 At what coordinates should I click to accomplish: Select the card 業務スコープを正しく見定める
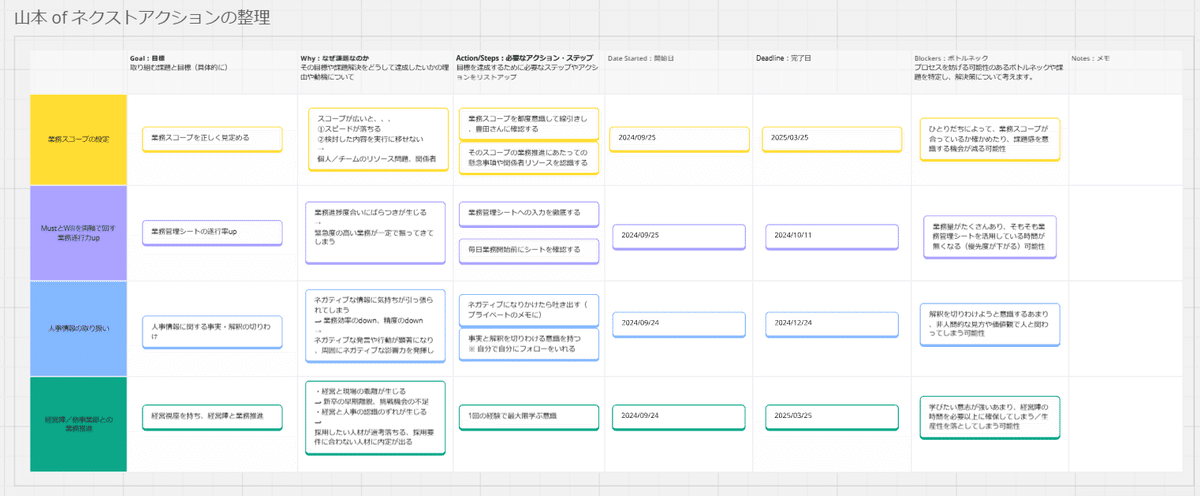212,138
